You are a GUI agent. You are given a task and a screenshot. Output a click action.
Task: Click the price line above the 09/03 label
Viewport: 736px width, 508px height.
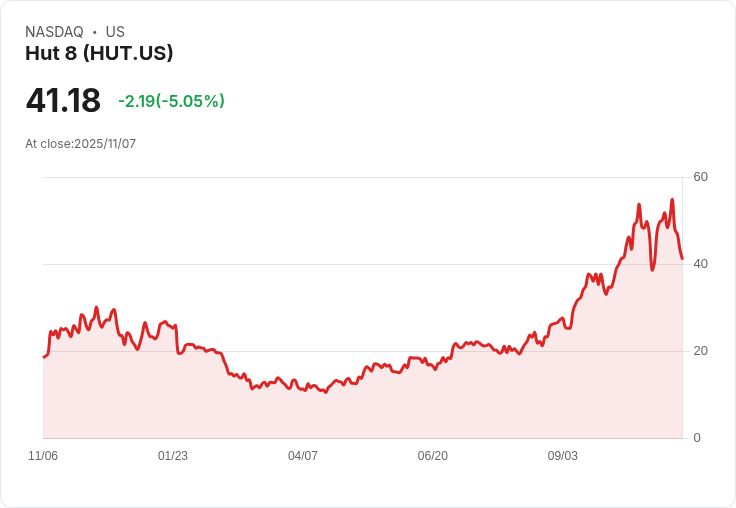pos(563,319)
